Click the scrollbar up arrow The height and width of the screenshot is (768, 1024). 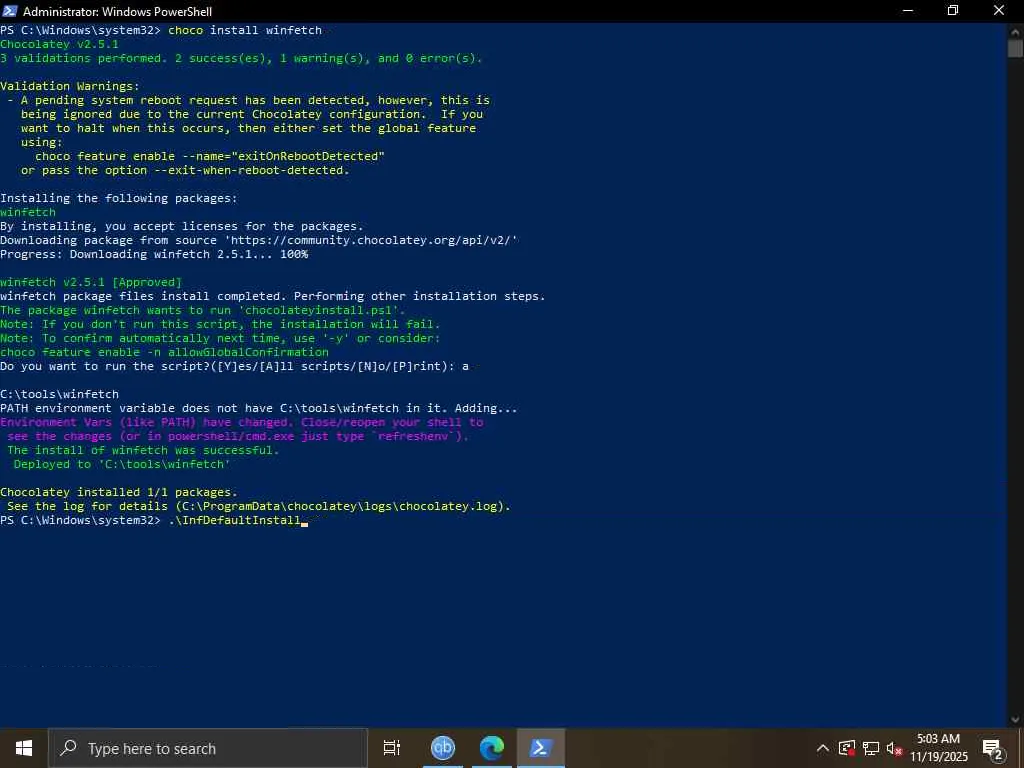click(x=1015, y=30)
